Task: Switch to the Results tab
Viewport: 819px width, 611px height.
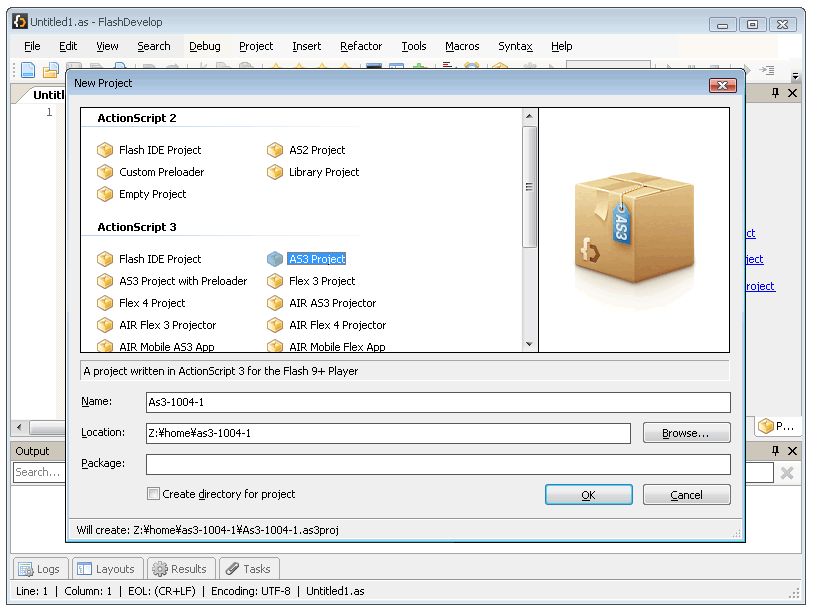Action: click(181, 569)
